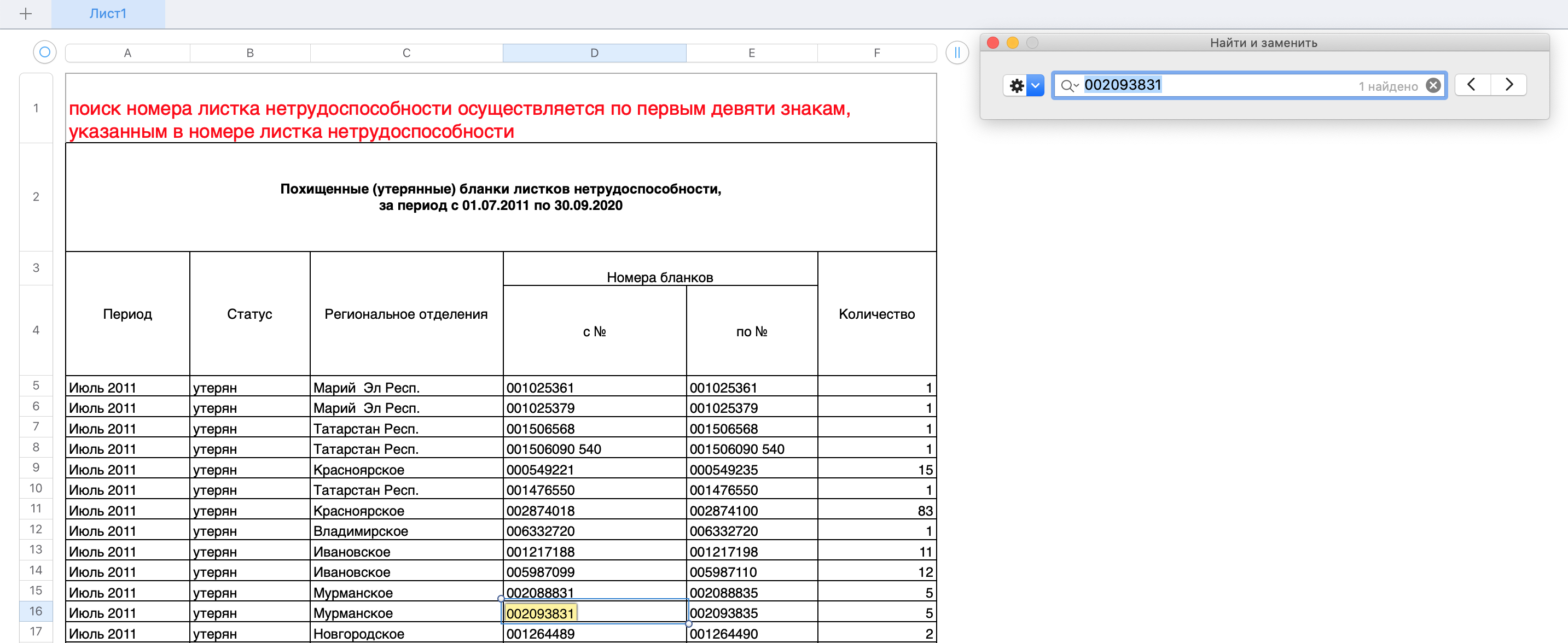
Task: Select row 9 header
Action: pos(36,468)
